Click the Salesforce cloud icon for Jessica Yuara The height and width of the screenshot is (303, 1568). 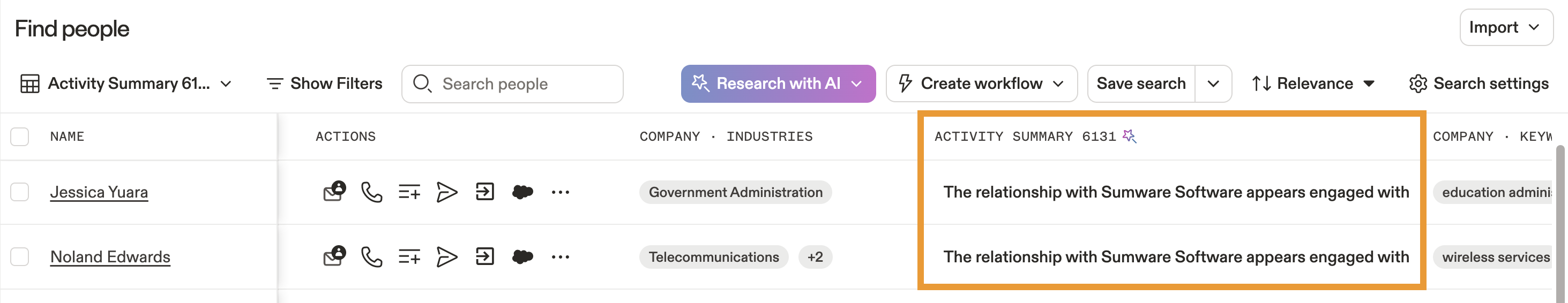(522, 192)
